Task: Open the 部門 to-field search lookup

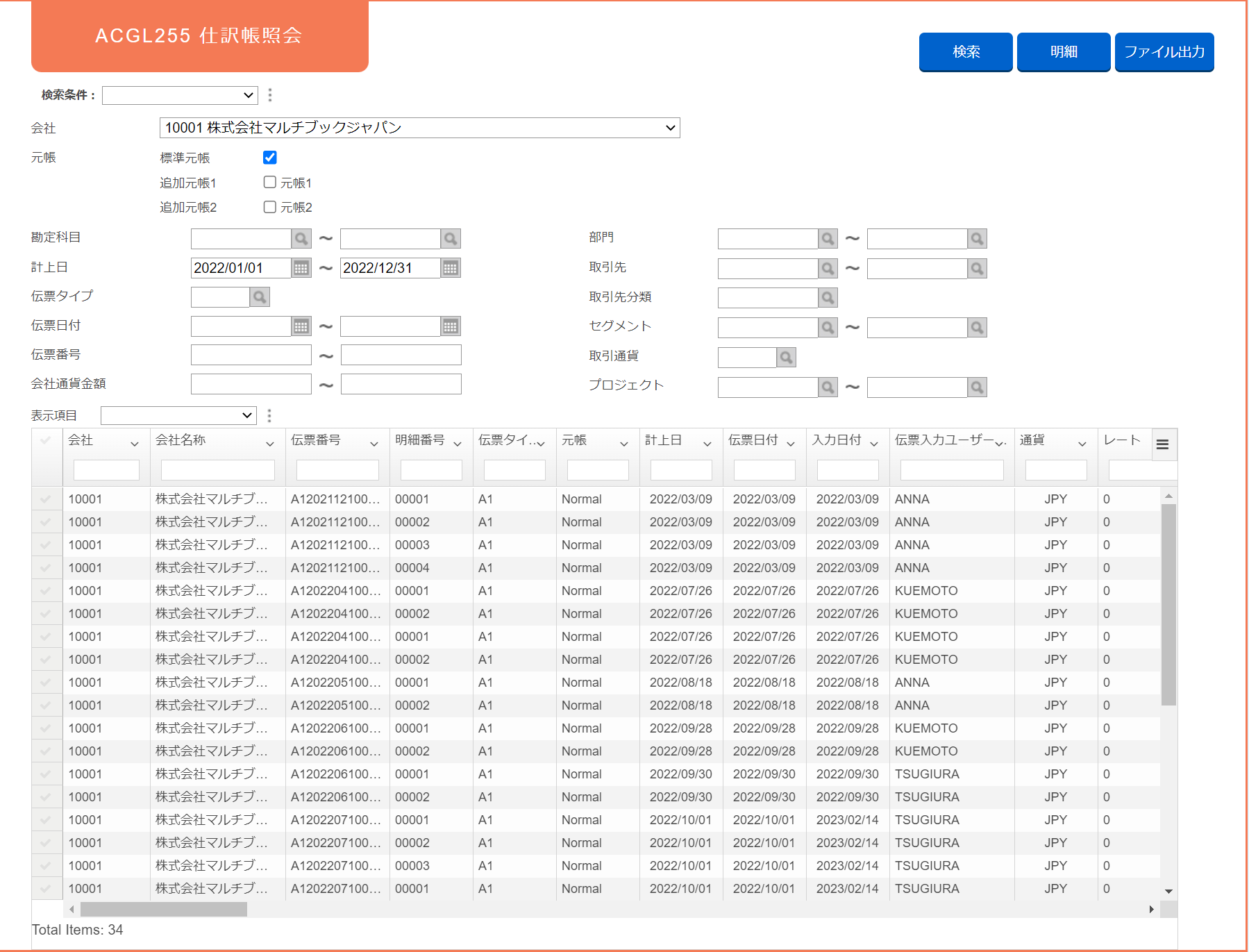Action: [978, 239]
